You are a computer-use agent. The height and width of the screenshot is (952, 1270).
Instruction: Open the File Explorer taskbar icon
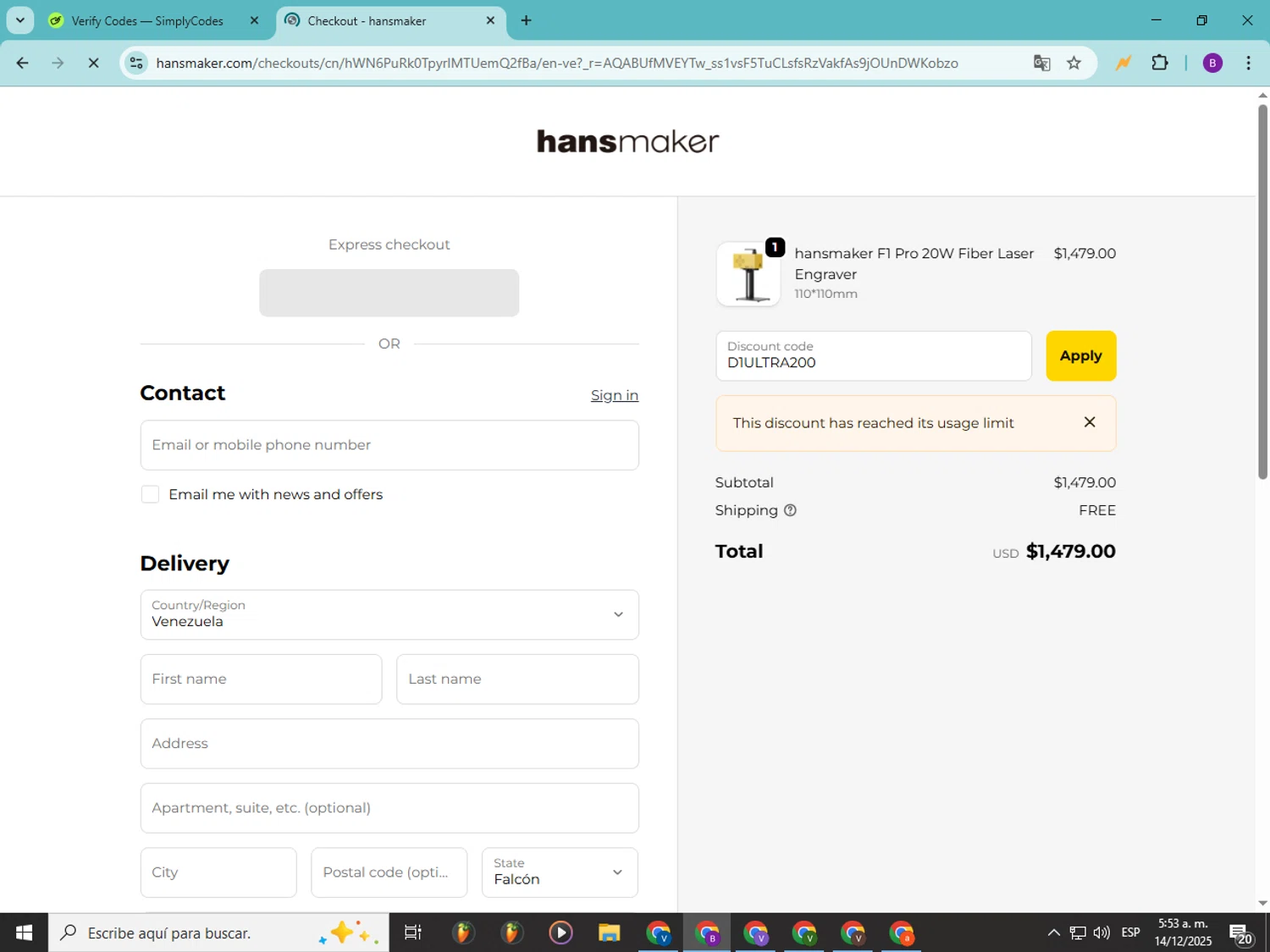[x=609, y=933]
